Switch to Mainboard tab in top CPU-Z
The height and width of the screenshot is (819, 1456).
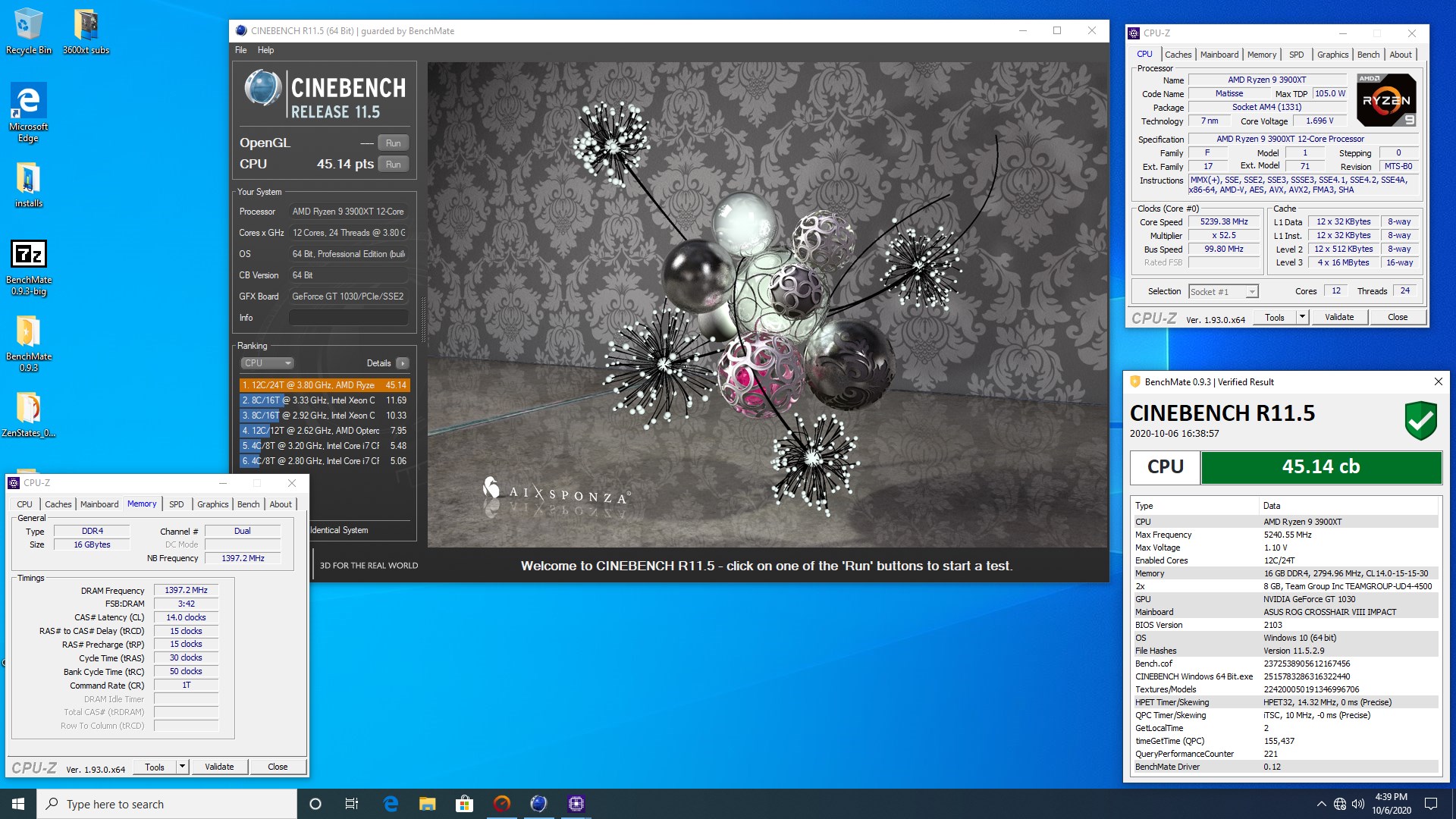pyautogui.click(x=1219, y=55)
